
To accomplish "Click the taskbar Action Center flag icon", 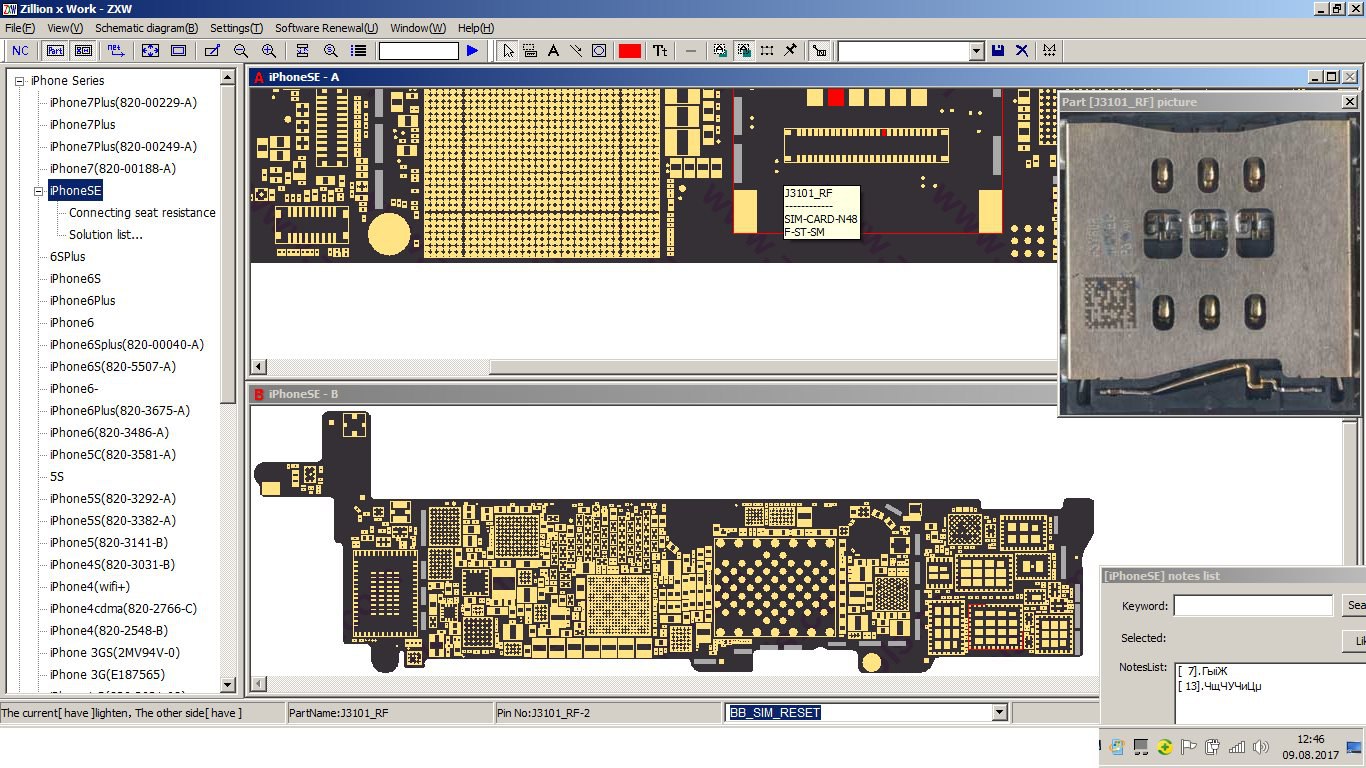I will [1189, 747].
